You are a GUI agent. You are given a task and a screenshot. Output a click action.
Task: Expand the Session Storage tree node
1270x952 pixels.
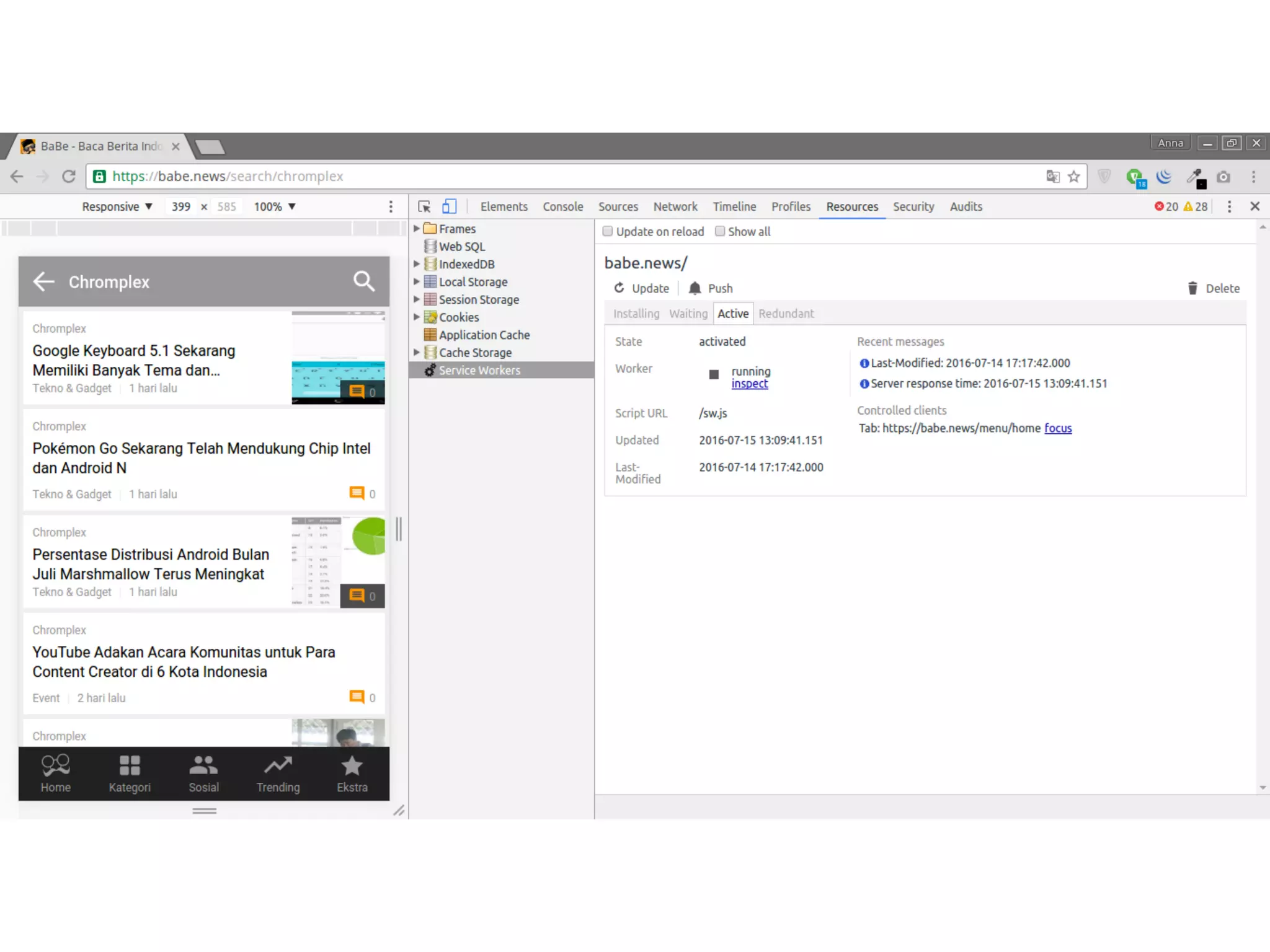click(x=417, y=299)
